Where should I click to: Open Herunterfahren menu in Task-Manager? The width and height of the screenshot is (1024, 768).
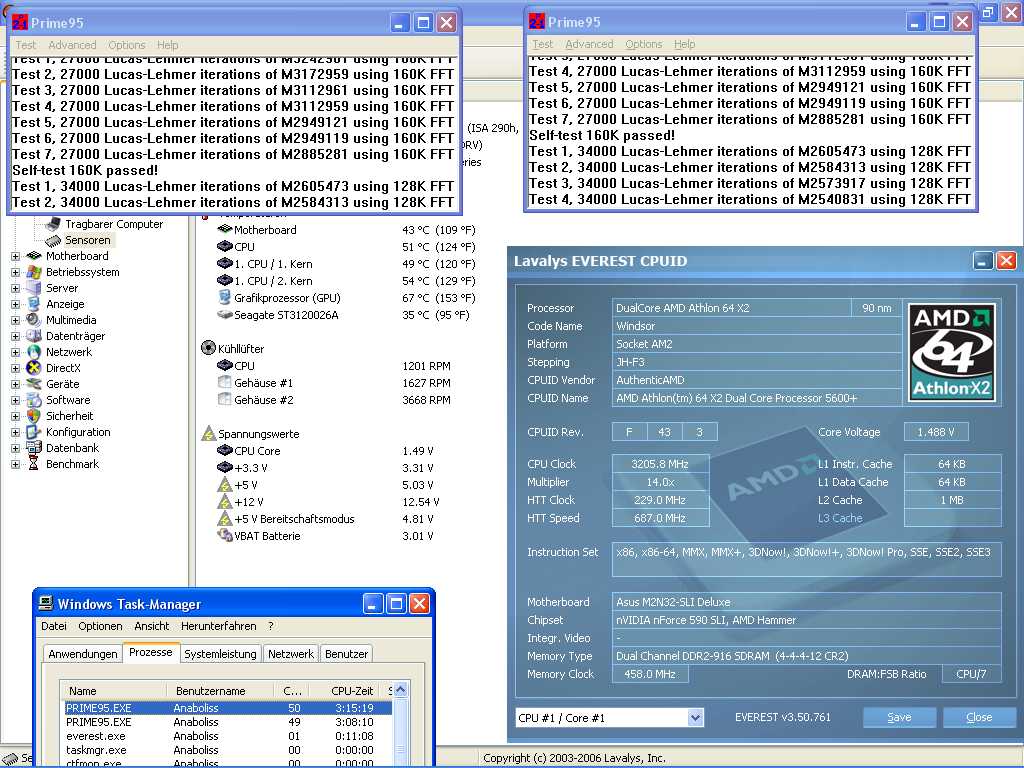click(x=218, y=626)
